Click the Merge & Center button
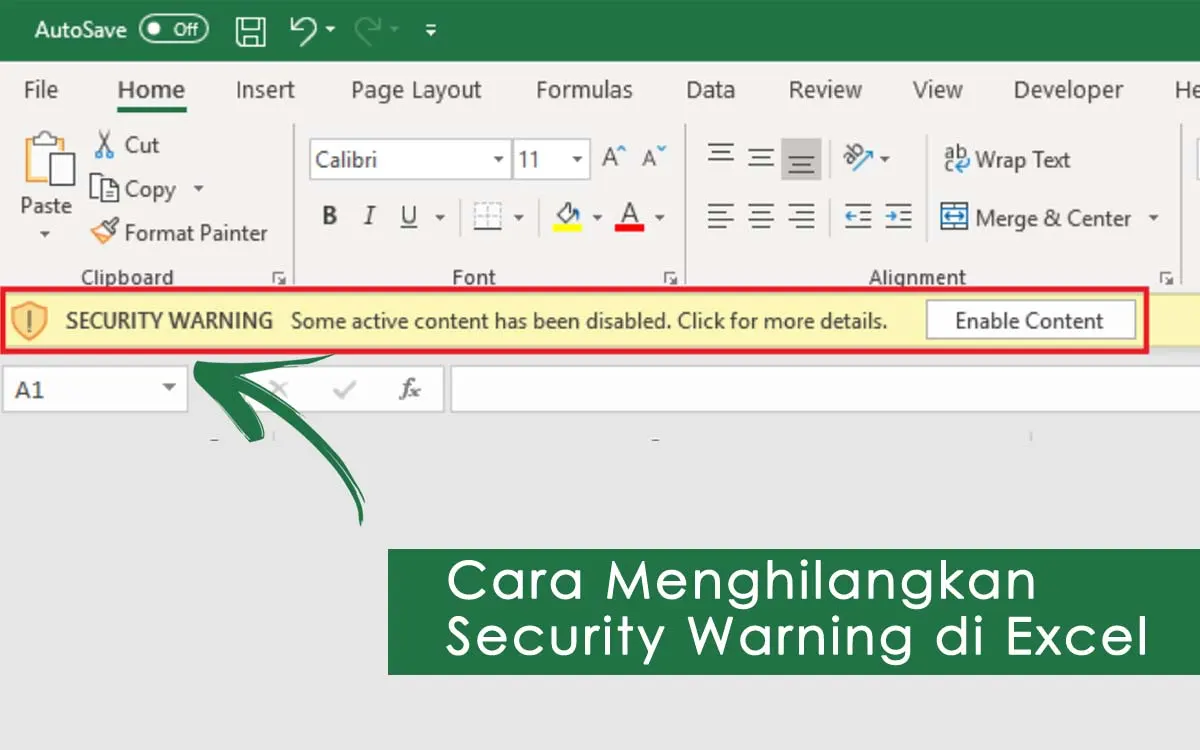 pyautogui.click(x=1036, y=217)
